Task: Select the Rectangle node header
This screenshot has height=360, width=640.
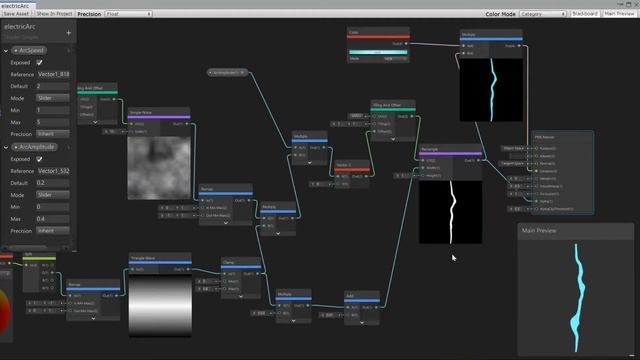Action: (x=450, y=149)
